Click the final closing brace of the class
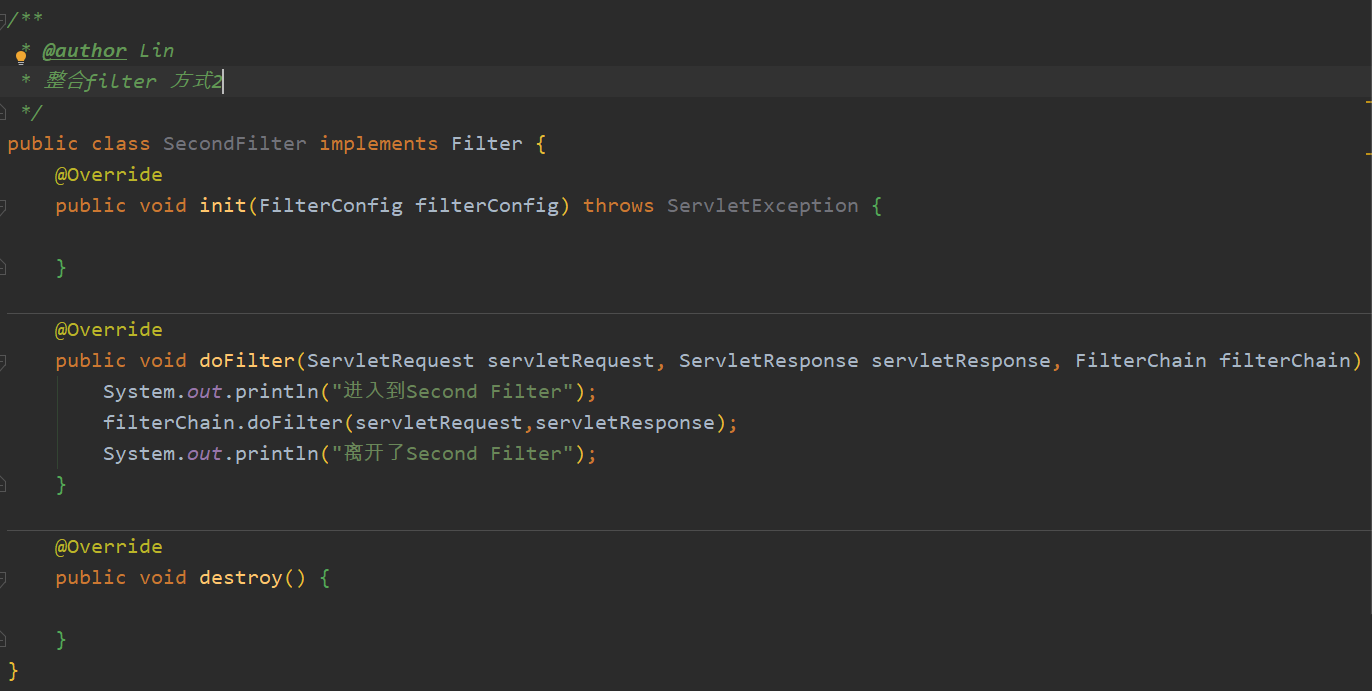Screen dimensions: 1372x691 pos(13,670)
